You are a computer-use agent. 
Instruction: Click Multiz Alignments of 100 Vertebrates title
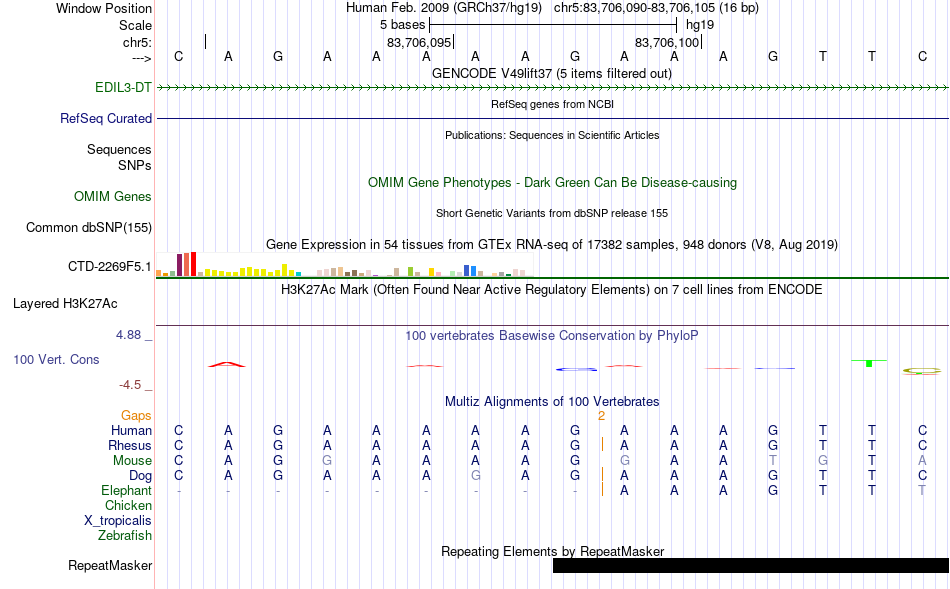pos(552,401)
